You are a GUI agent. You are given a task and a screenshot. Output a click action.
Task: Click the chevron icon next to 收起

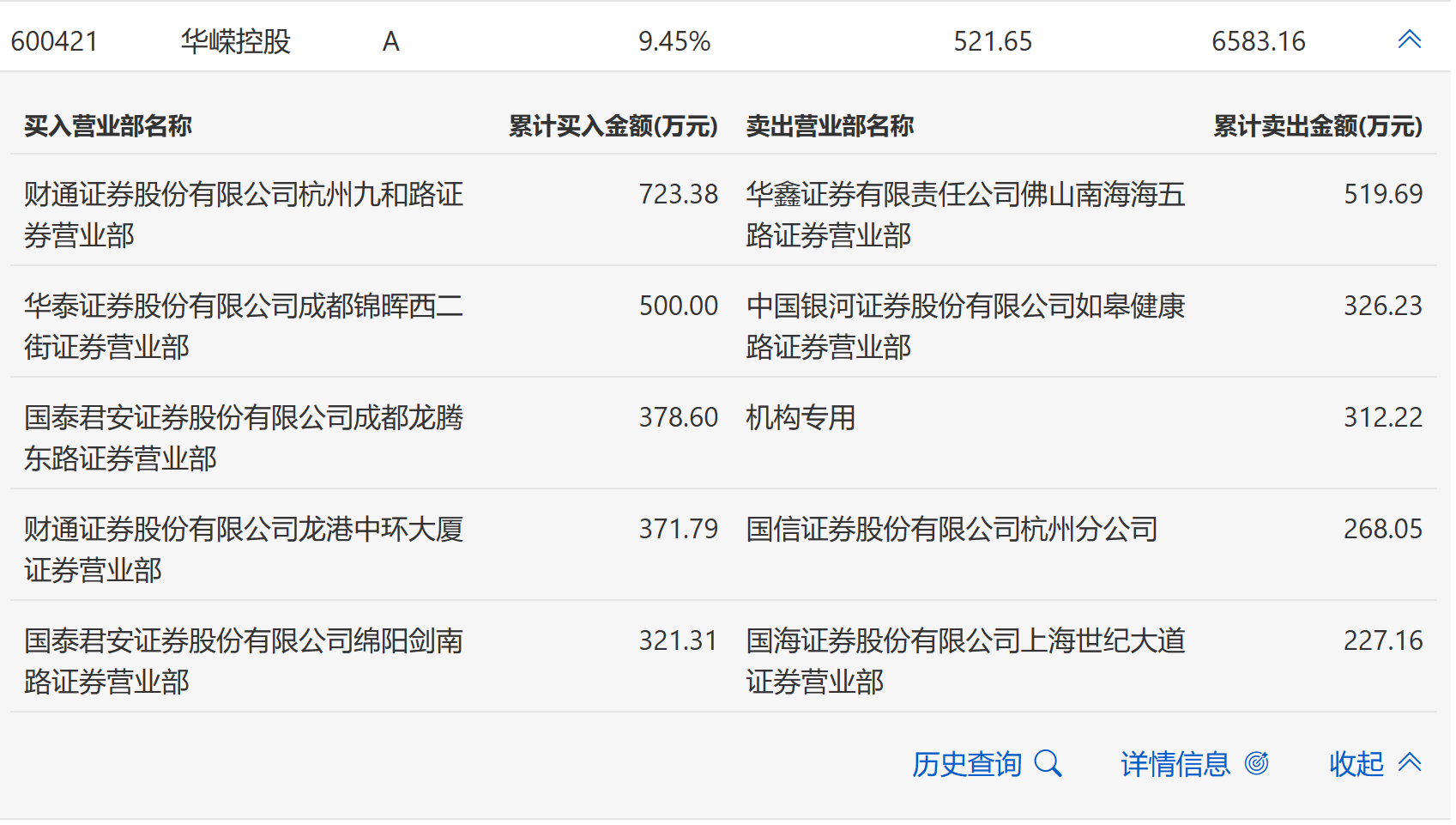(1409, 762)
